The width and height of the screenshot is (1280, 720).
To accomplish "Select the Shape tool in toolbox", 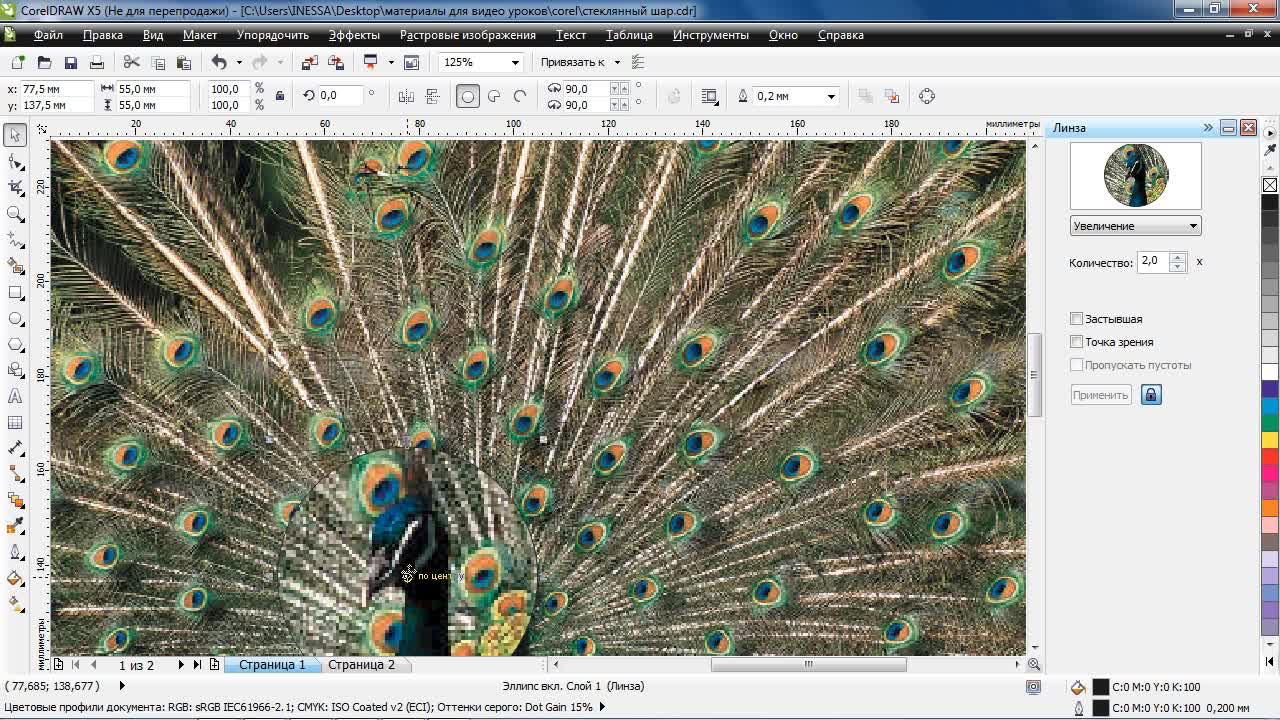I will tap(15, 161).
